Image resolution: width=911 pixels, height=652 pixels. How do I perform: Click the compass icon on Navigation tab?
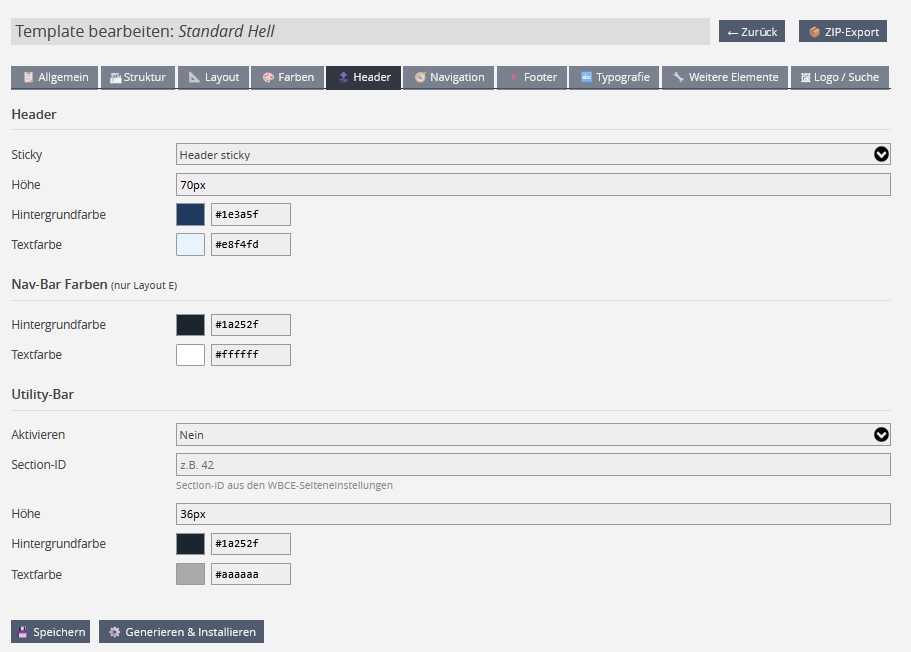[x=420, y=77]
